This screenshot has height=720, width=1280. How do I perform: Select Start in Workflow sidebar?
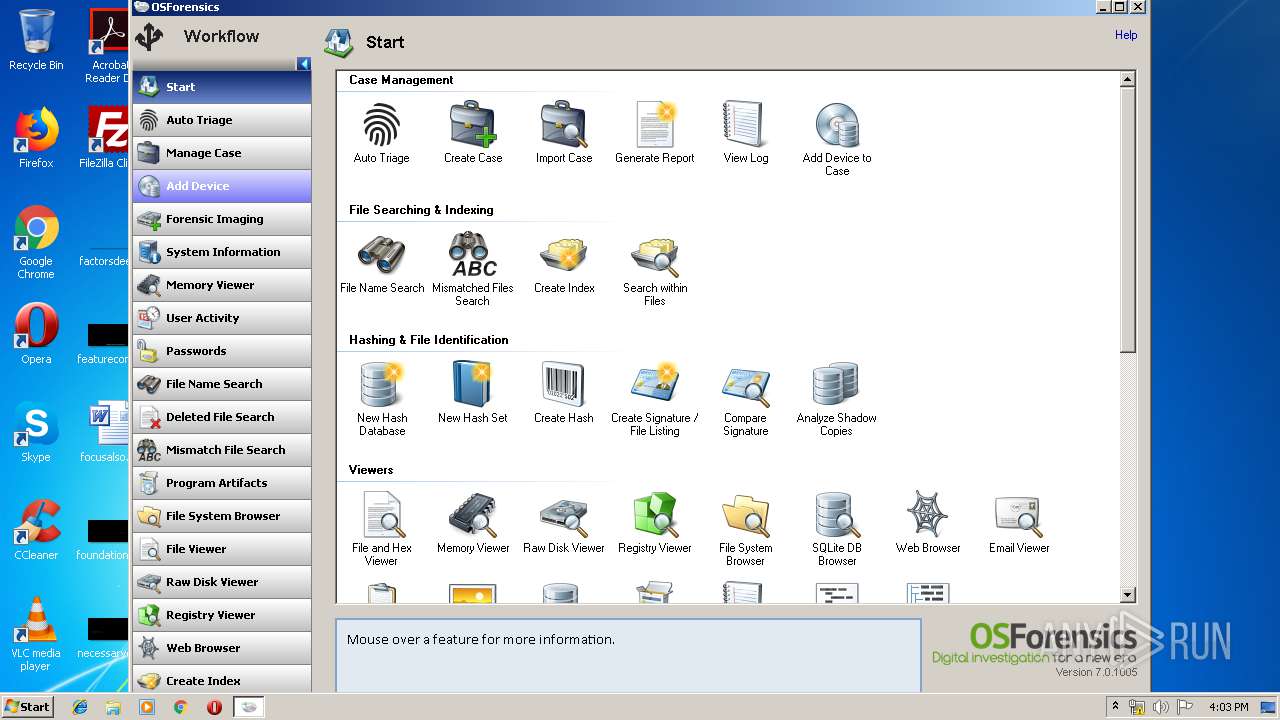coord(222,87)
